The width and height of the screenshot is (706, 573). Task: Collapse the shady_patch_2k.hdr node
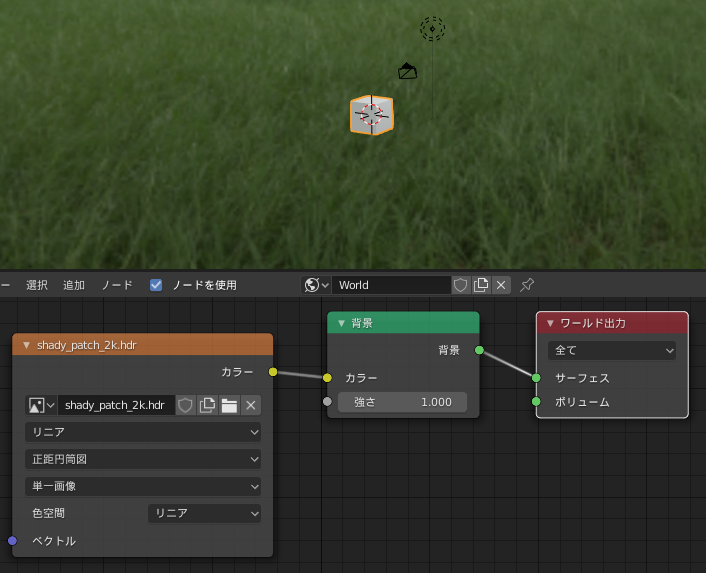[x=26, y=345]
